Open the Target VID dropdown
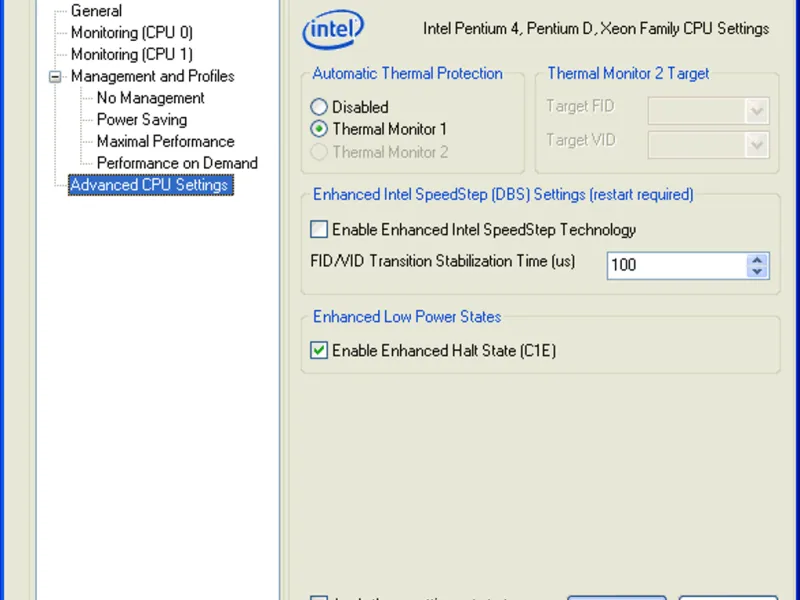 [x=709, y=145]
